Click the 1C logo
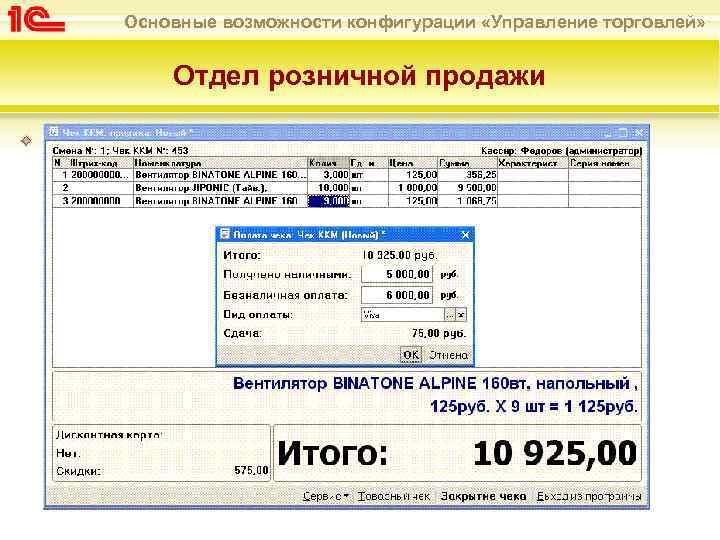Screen dimensions: 720x540 (36, 20)
